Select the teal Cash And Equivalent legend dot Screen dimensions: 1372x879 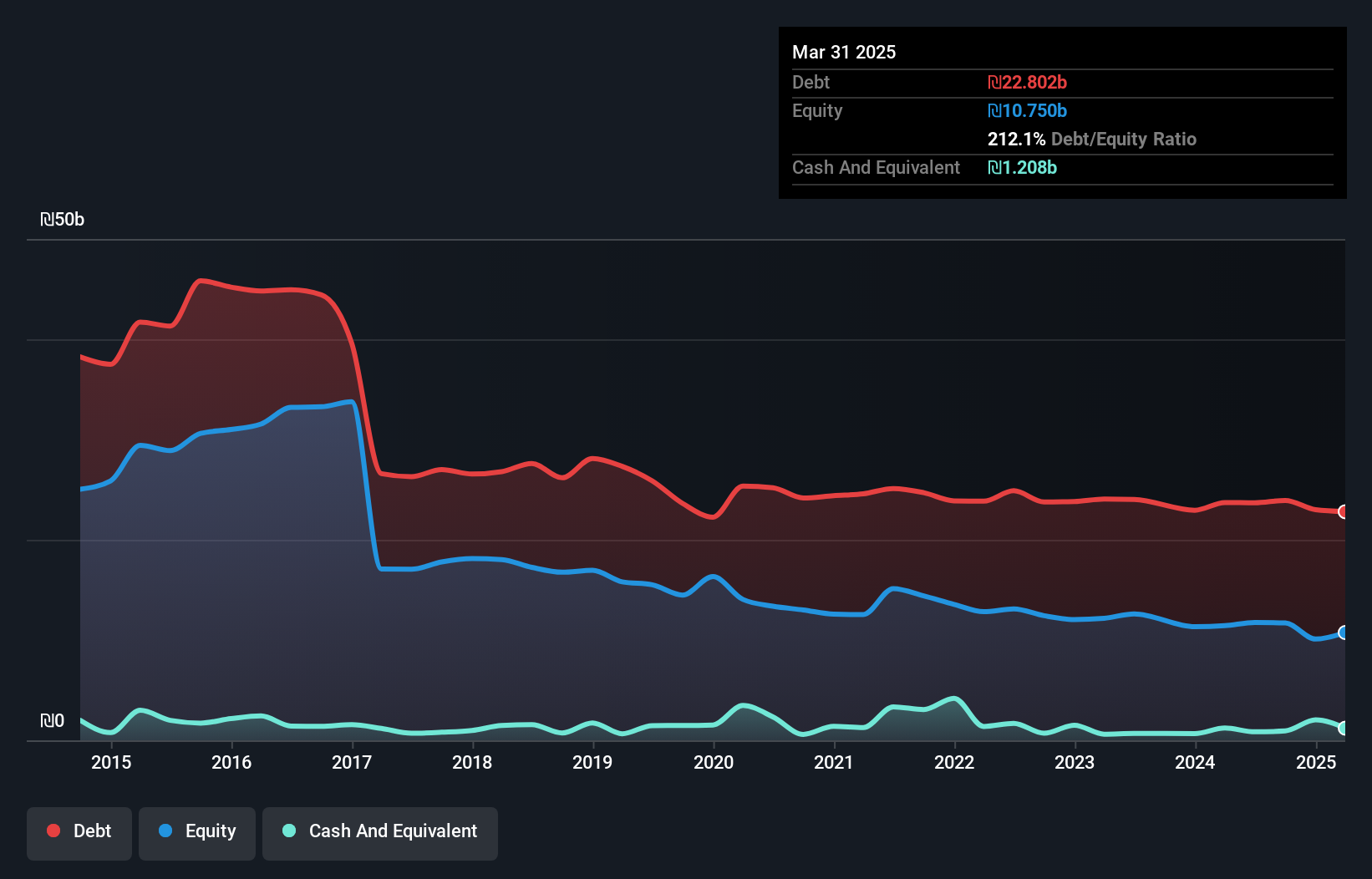(x=288, y=831)
